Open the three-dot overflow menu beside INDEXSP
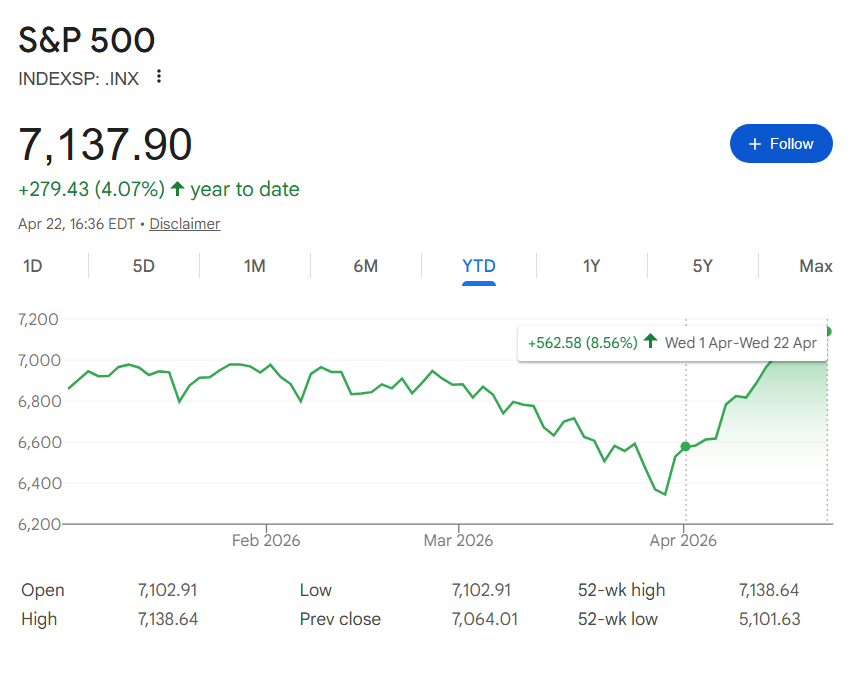 coord(158,76)
